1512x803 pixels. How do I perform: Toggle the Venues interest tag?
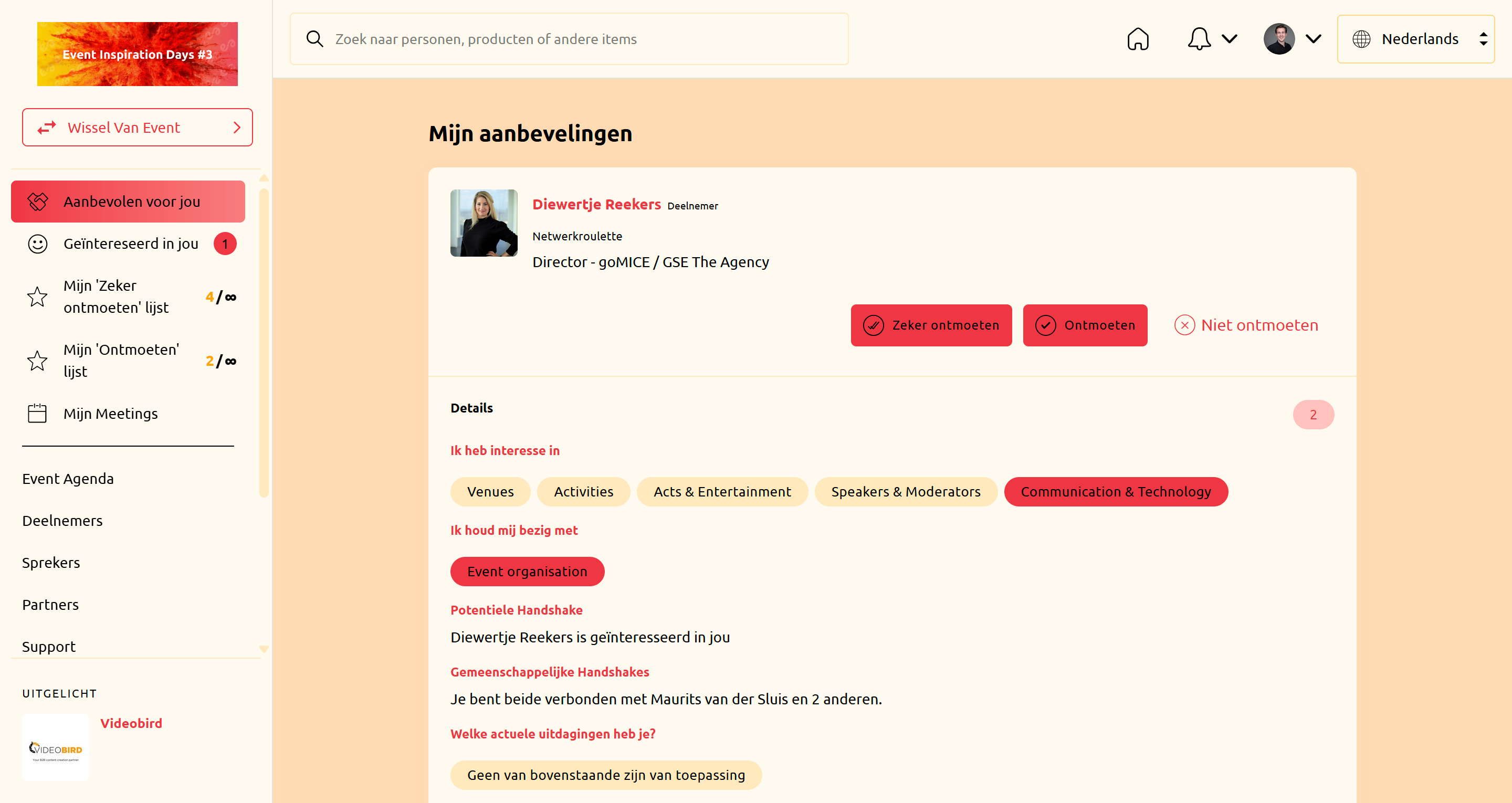pyautogui.click(x=490, y=491)
